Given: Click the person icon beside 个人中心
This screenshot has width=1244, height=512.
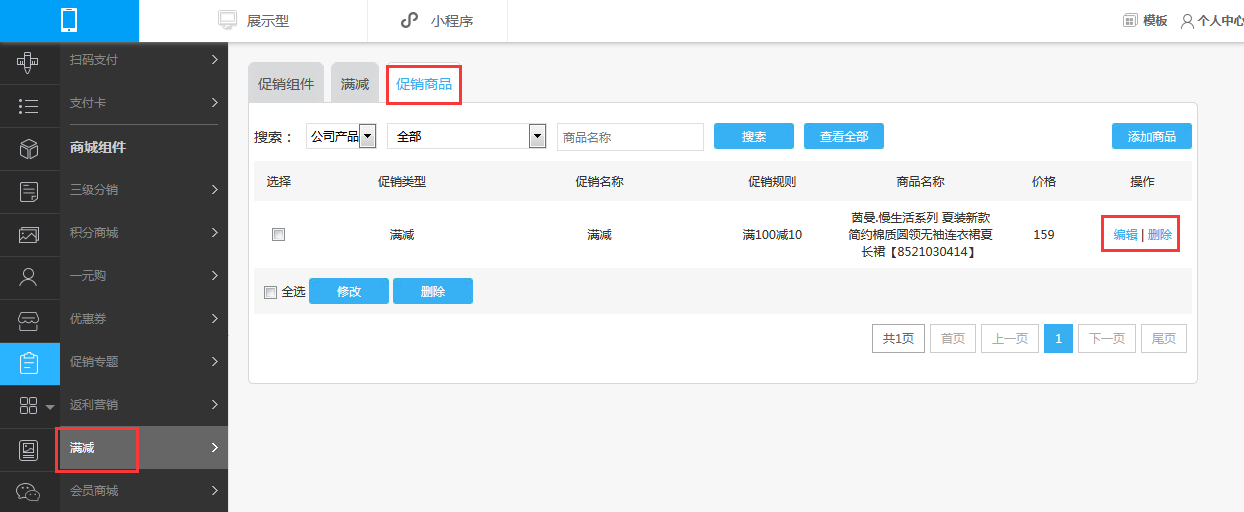Looking at the screenshot, I should click(x=1187, y=20).
